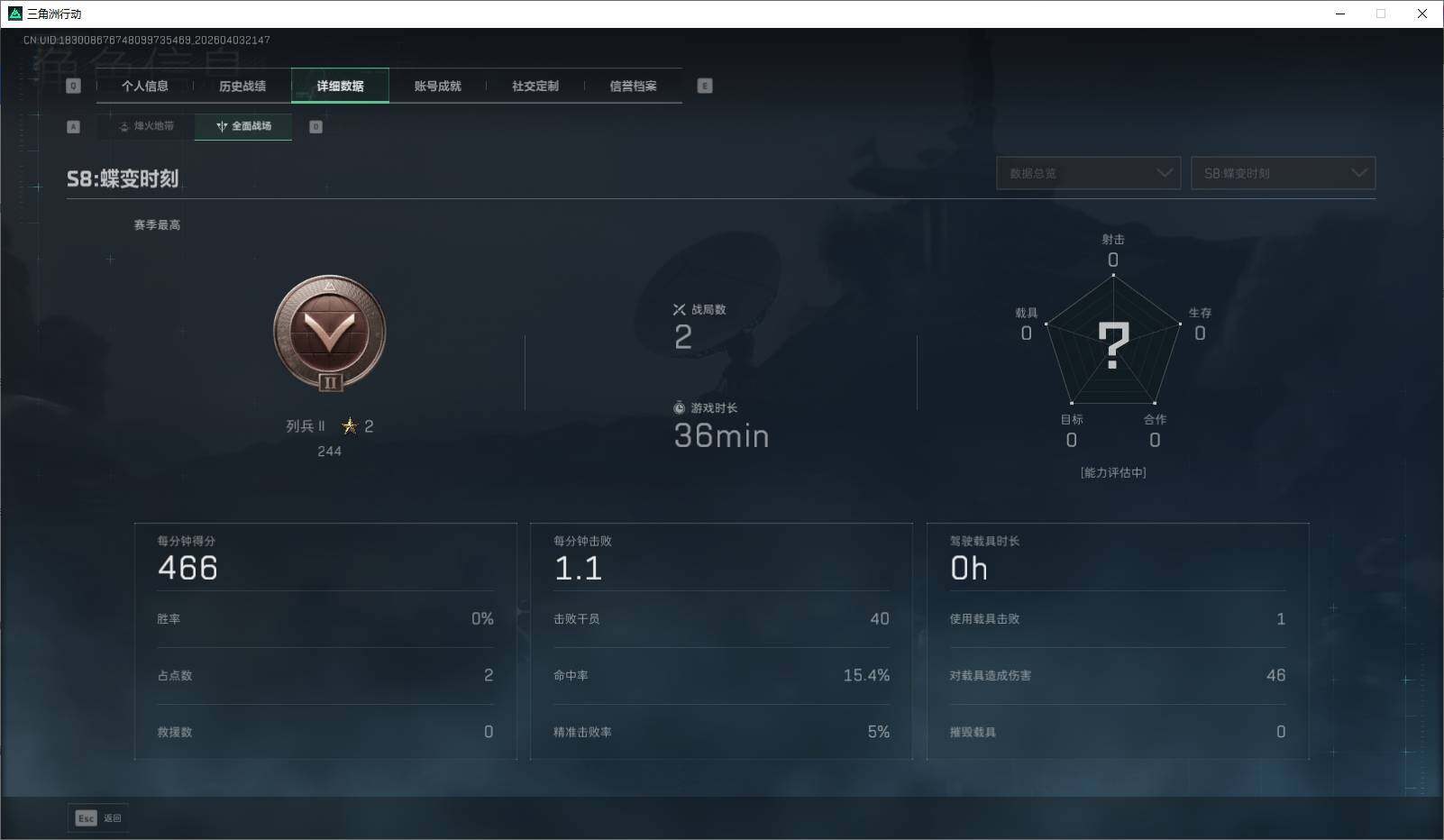Click the 射击 radar label
1444x840 pixels.
1113,240
